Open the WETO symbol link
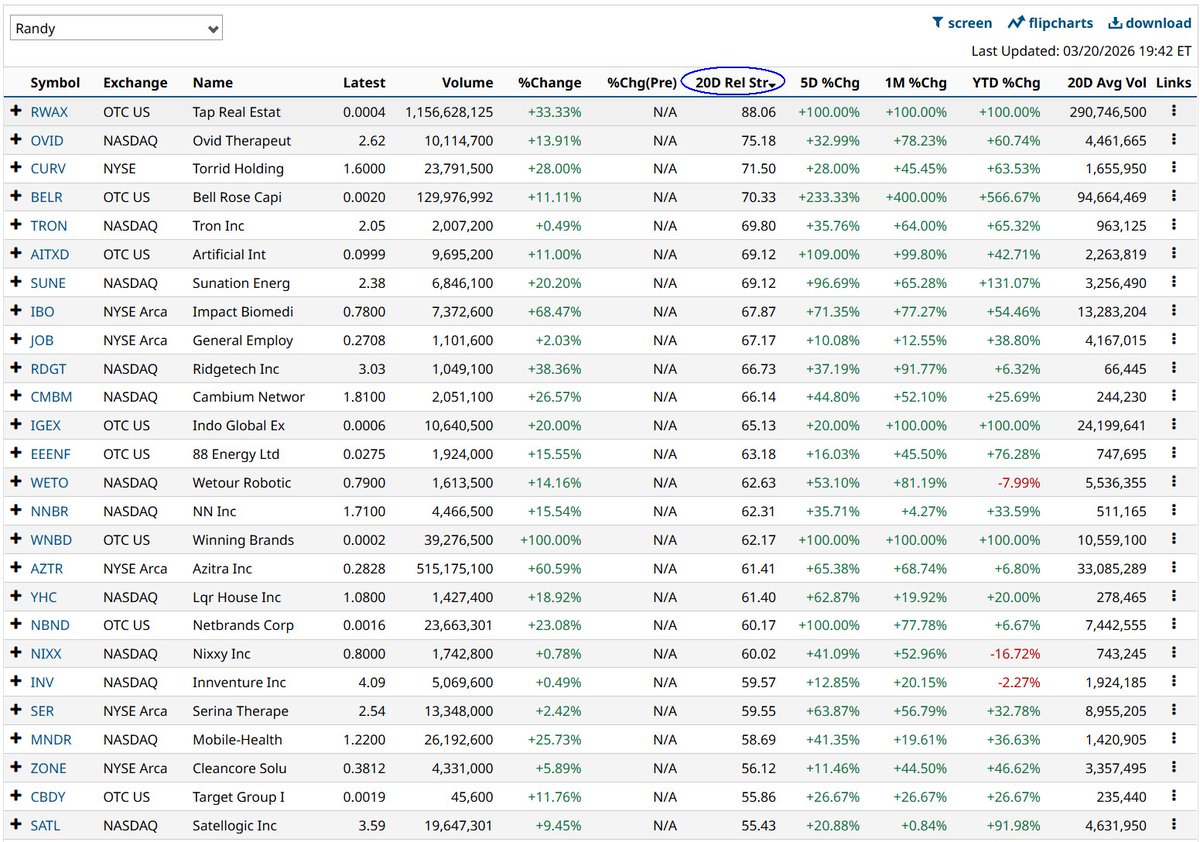The image size is (1200, 842). [49, 483]
